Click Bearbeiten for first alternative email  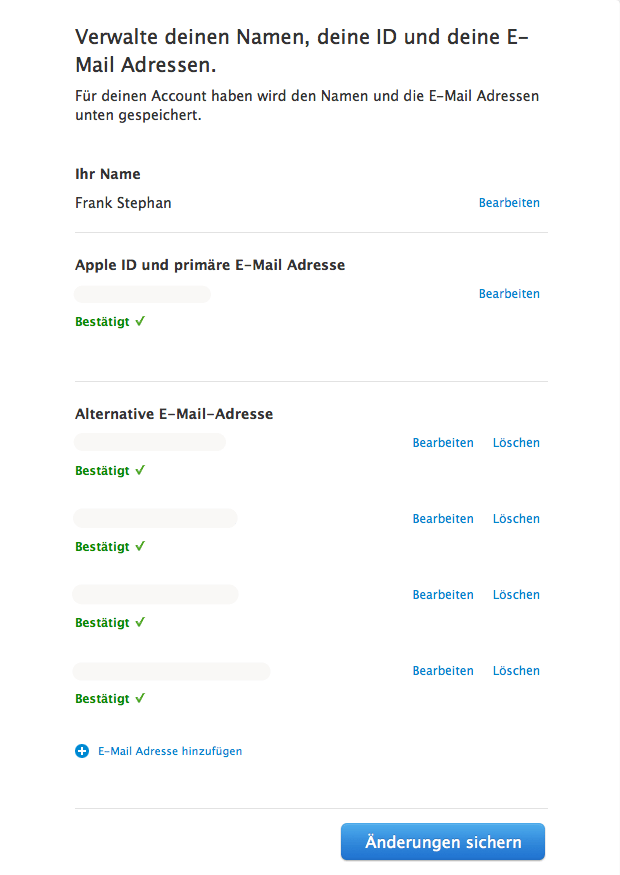pyautogui.click(x=443, y=443)
